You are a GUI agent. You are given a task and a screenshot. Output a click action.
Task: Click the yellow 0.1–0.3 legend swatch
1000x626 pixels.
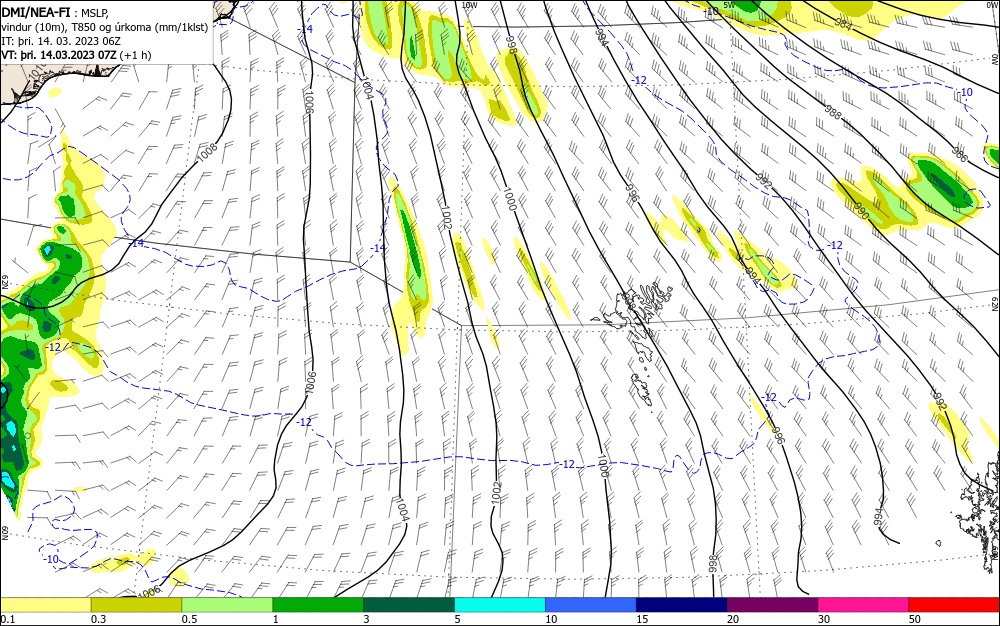point(45,605)
